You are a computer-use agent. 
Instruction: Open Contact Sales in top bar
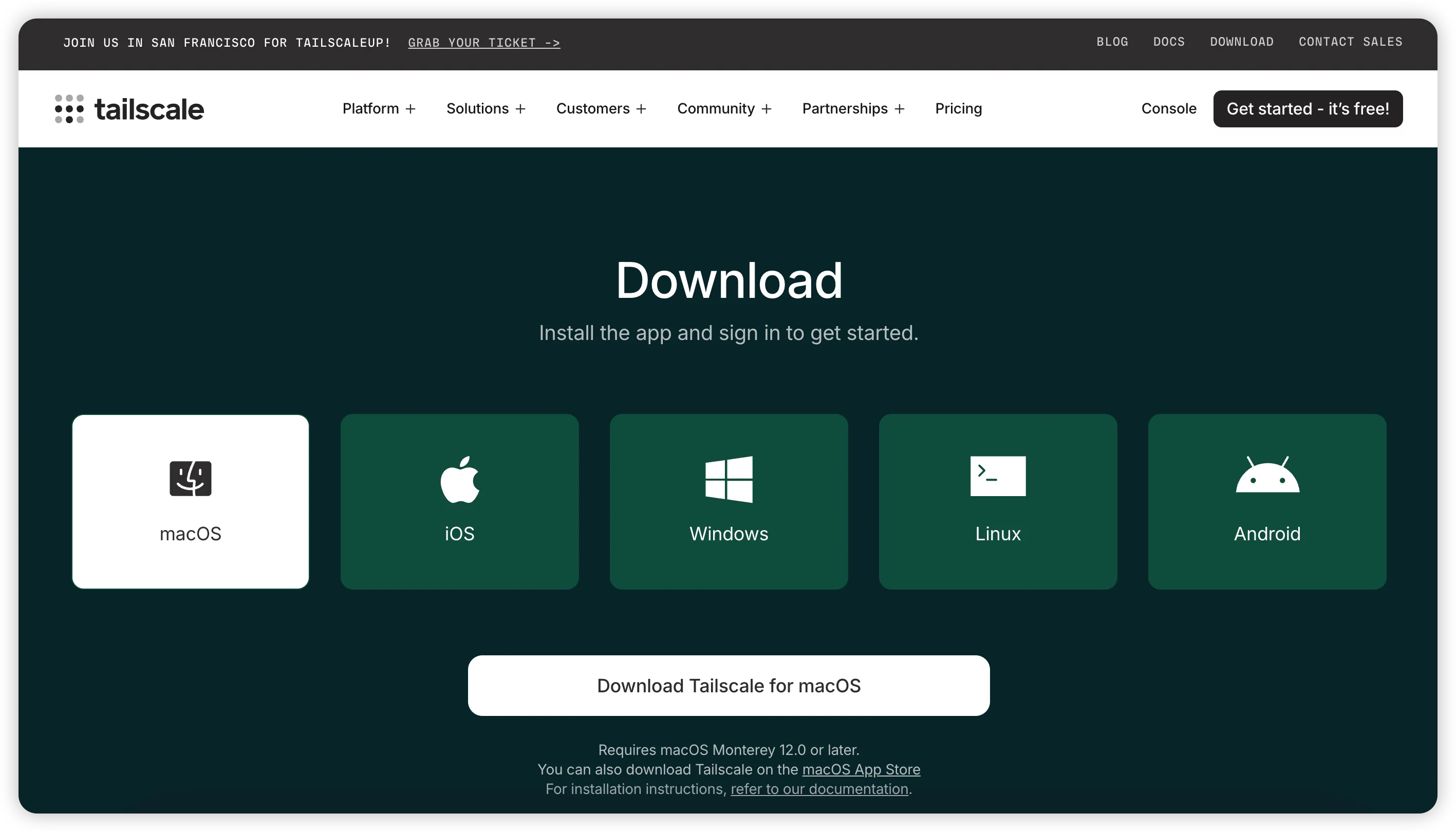[x=1350, y=42]
